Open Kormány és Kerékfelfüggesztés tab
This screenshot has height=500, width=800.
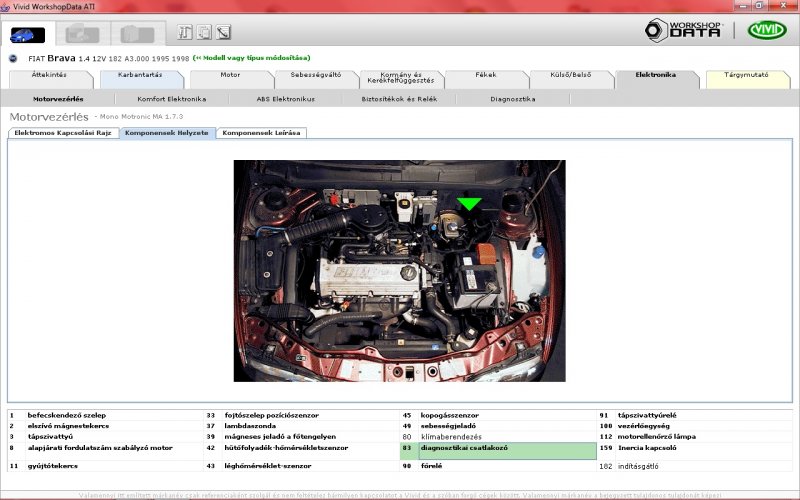coord(401,79)
